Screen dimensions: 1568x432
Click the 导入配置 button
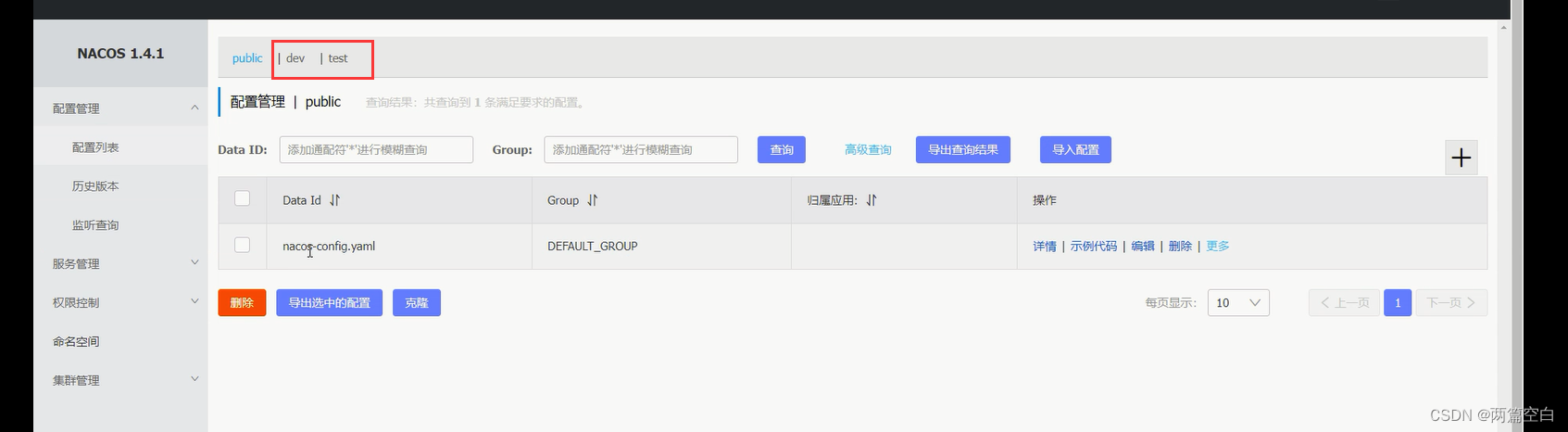click(x=1075, y=150)
